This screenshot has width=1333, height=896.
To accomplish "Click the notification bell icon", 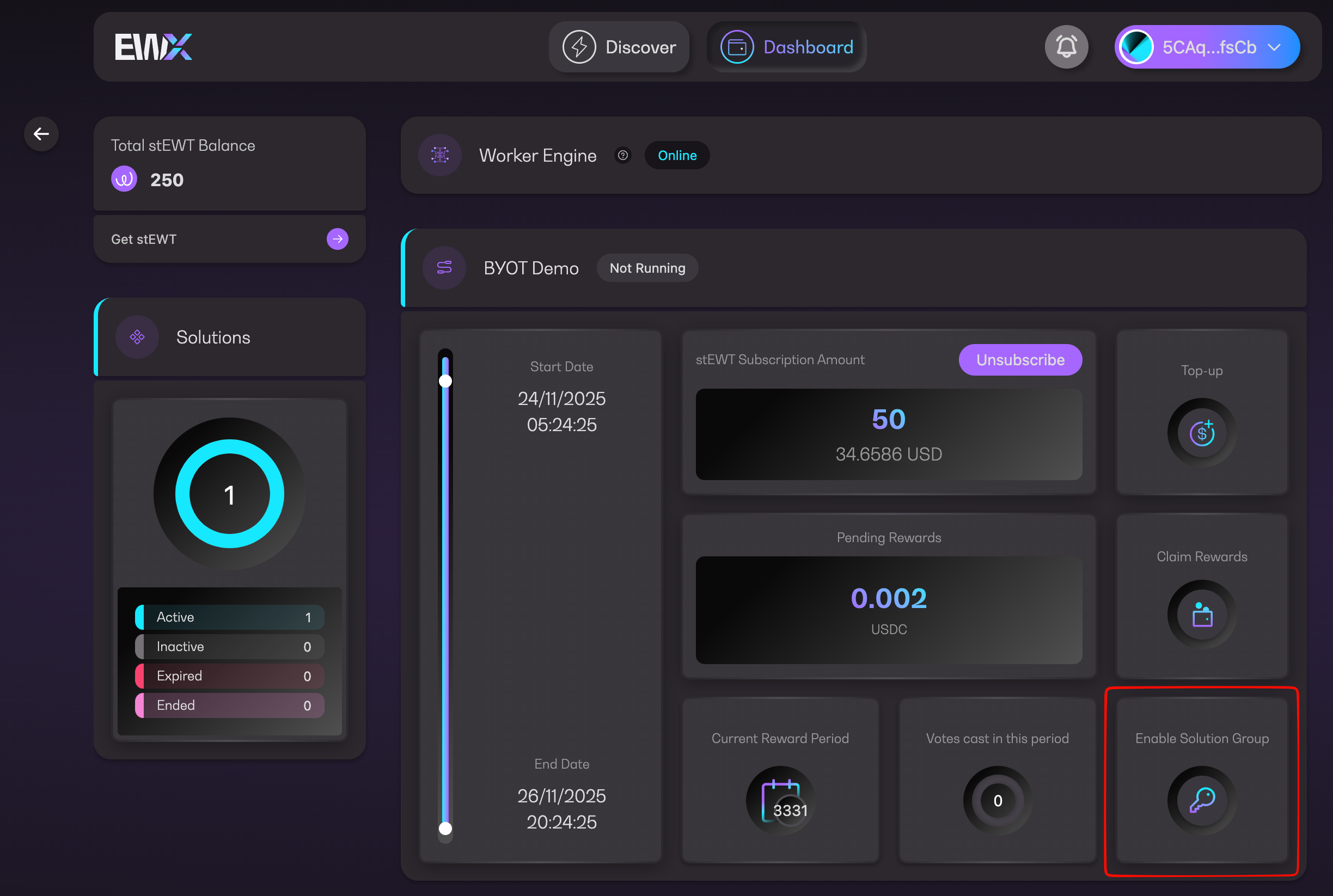I will 1066,47.
